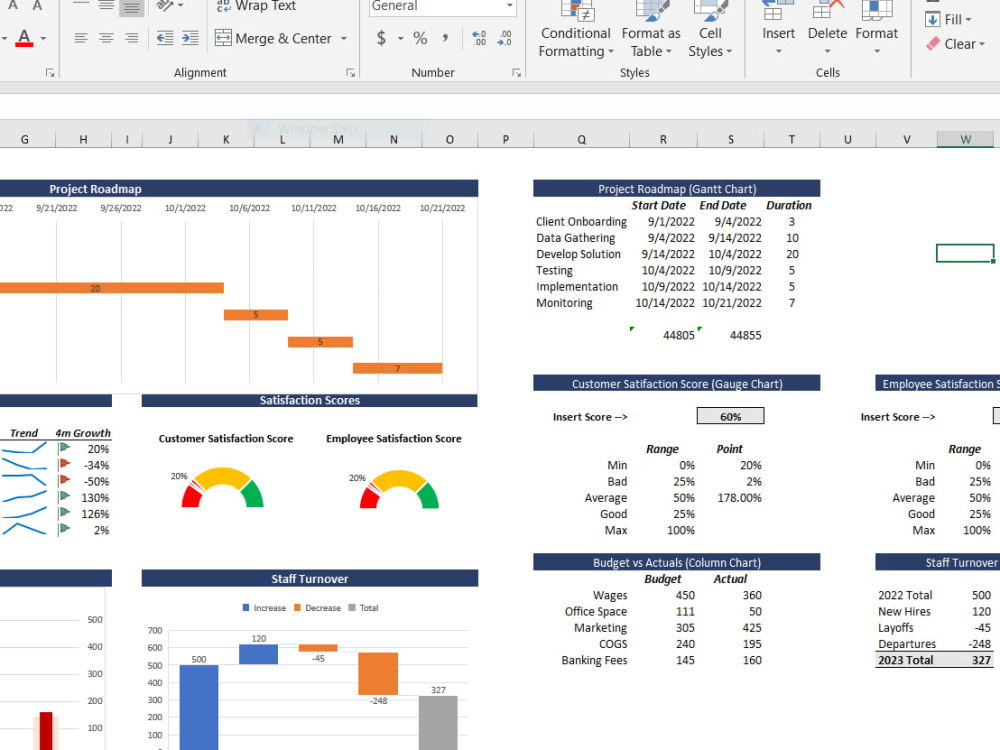Image resolution: width=1000 pixels, height=750 pixels.
Task: Expand the Clear dropdown arrow
Action: click(982, 44)
